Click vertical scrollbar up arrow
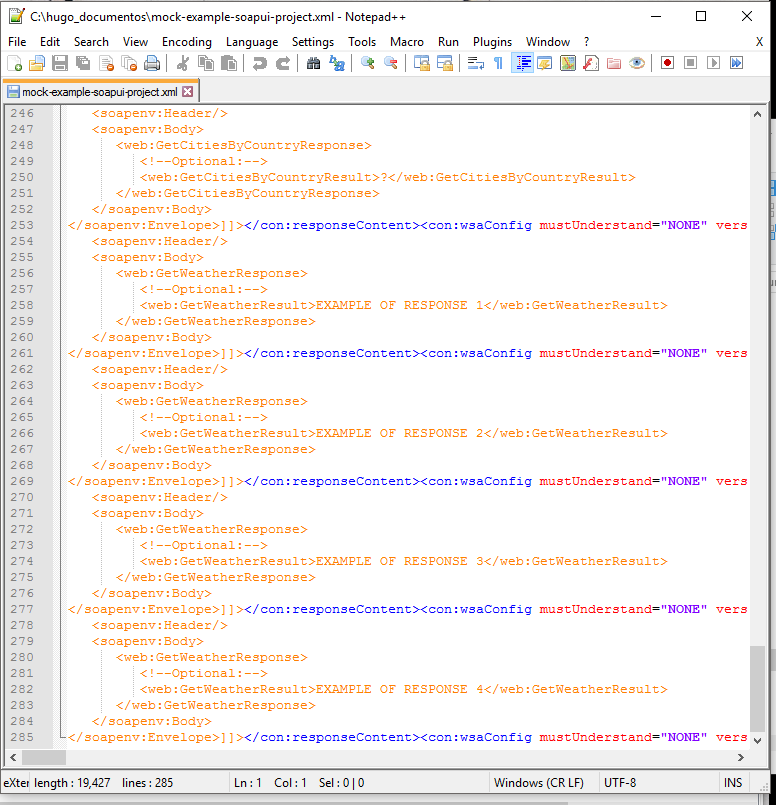 (x=758, y=114)
